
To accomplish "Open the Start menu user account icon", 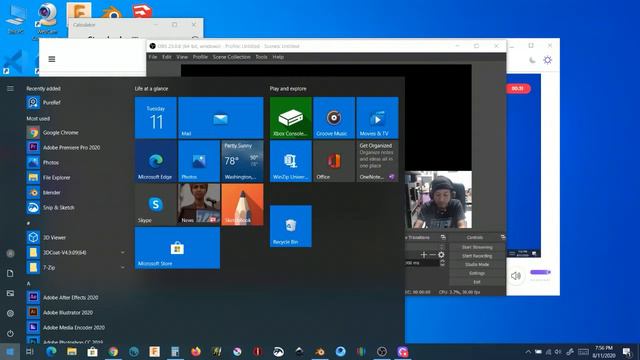I will point(10,253).
